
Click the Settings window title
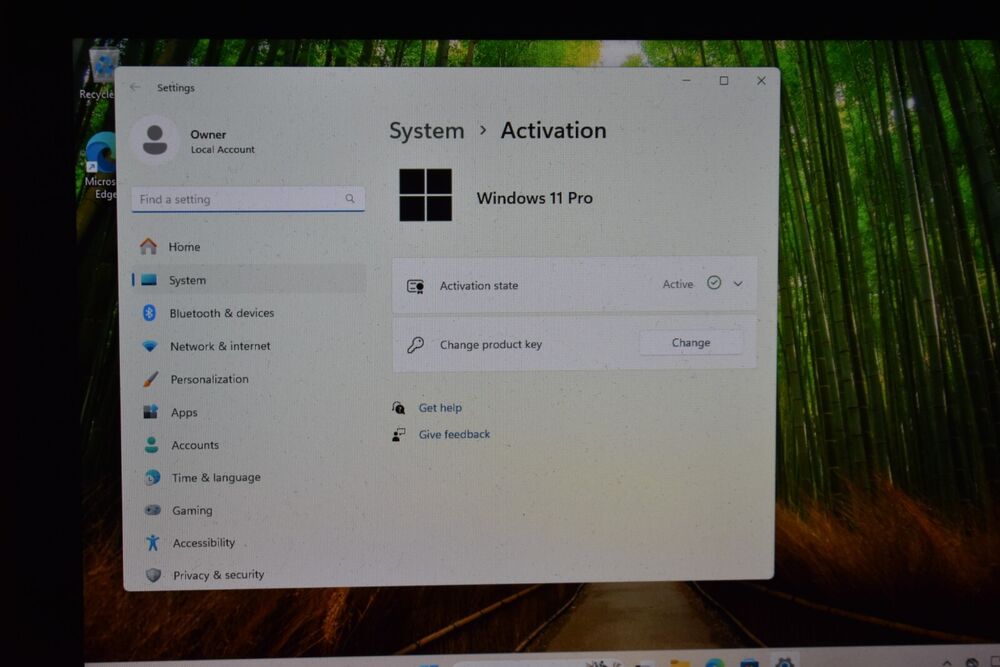click(x=175, y=87)
